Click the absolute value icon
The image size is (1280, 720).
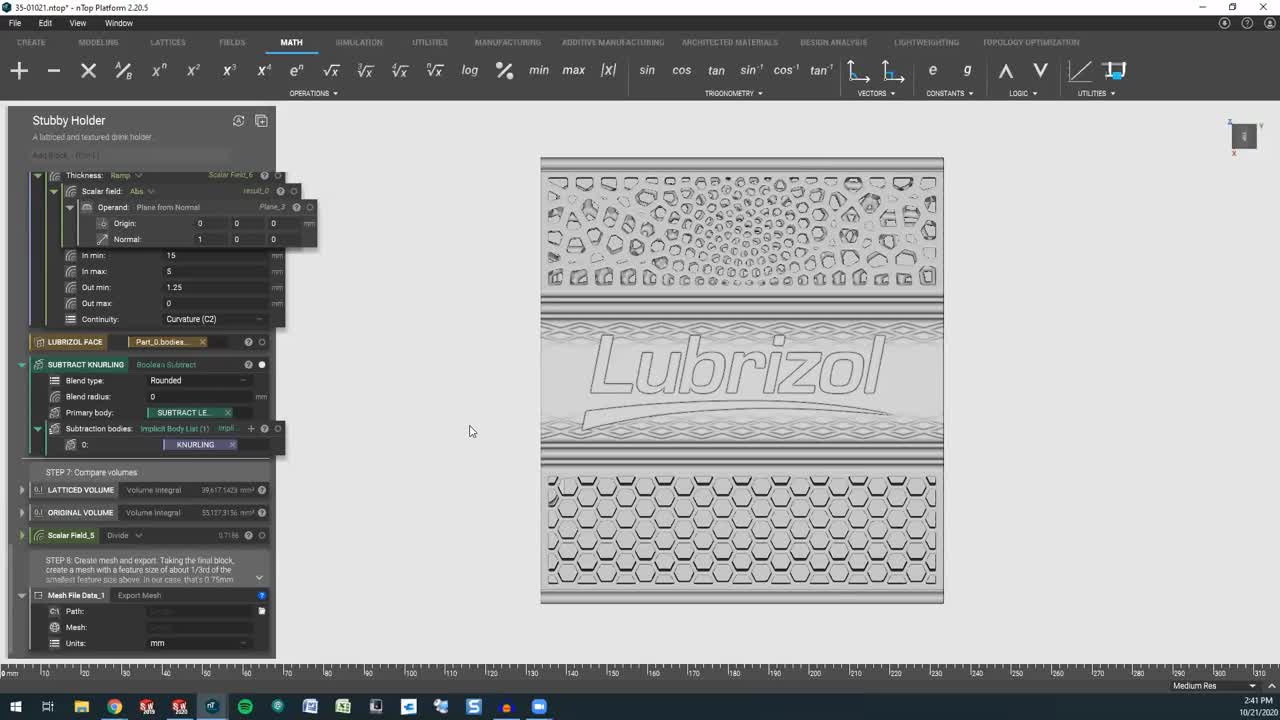coord(608,70)
